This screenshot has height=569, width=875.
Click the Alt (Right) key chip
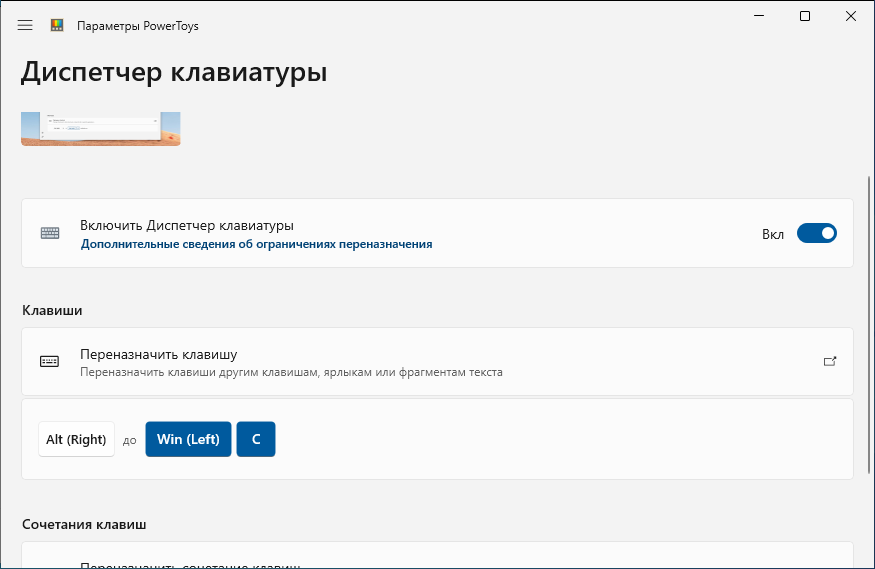(76, 439)
